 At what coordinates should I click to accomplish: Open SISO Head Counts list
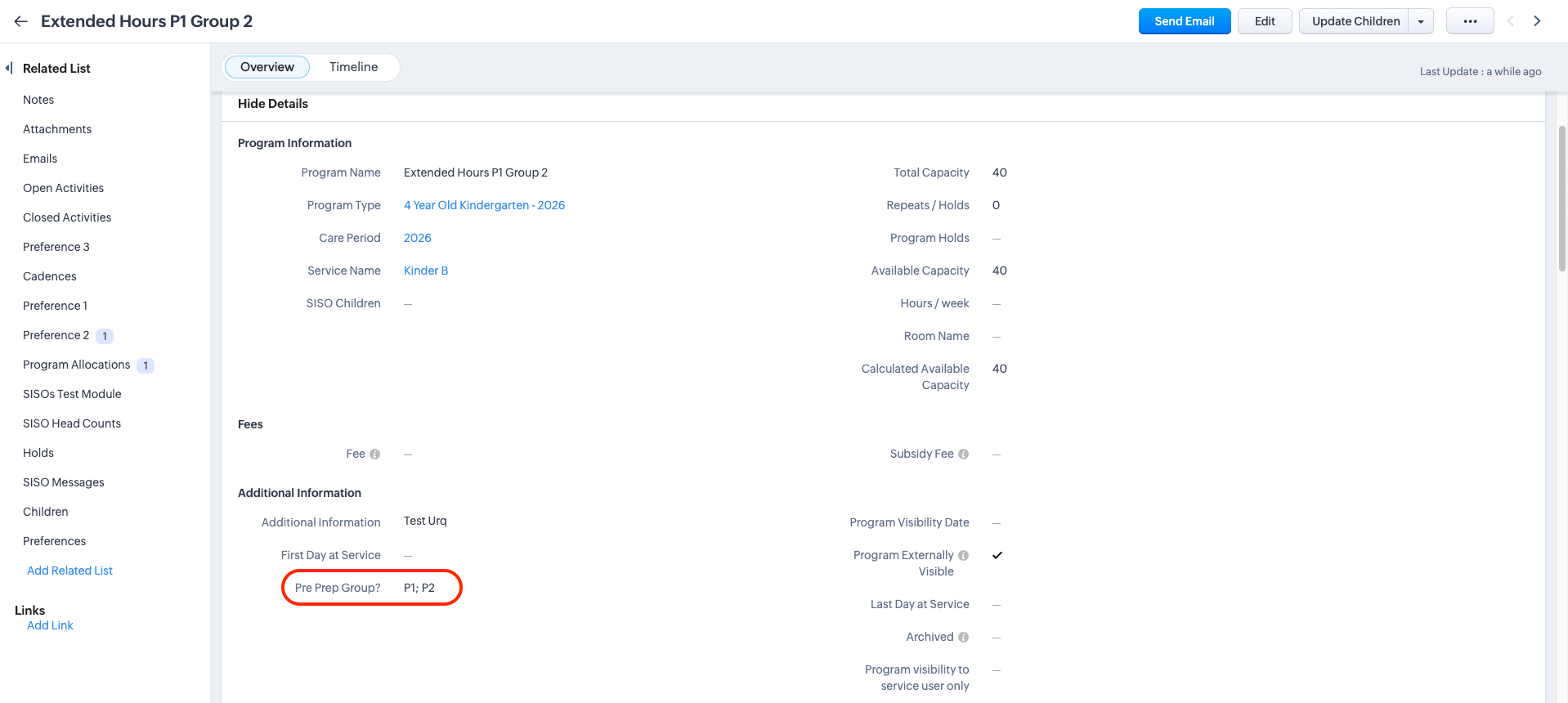click(72, 423)
